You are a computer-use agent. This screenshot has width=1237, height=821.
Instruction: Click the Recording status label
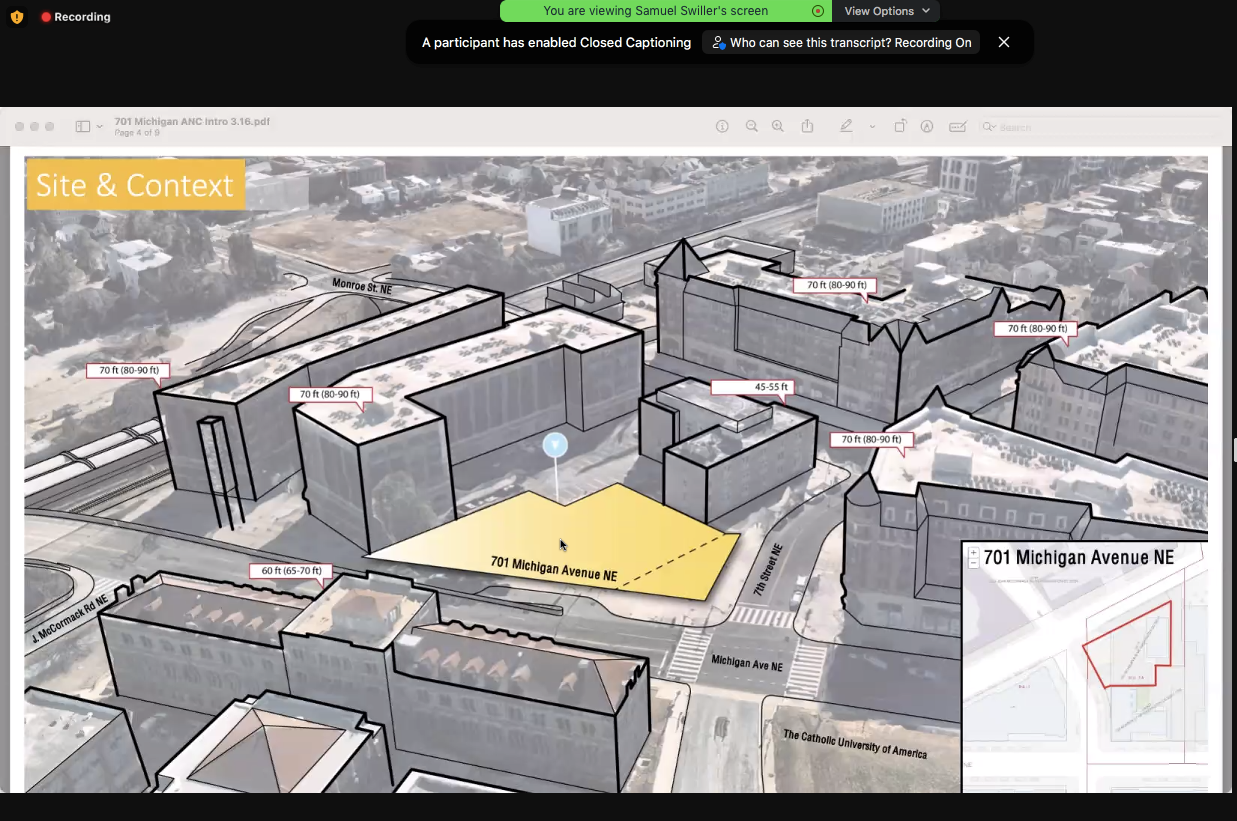82,17
